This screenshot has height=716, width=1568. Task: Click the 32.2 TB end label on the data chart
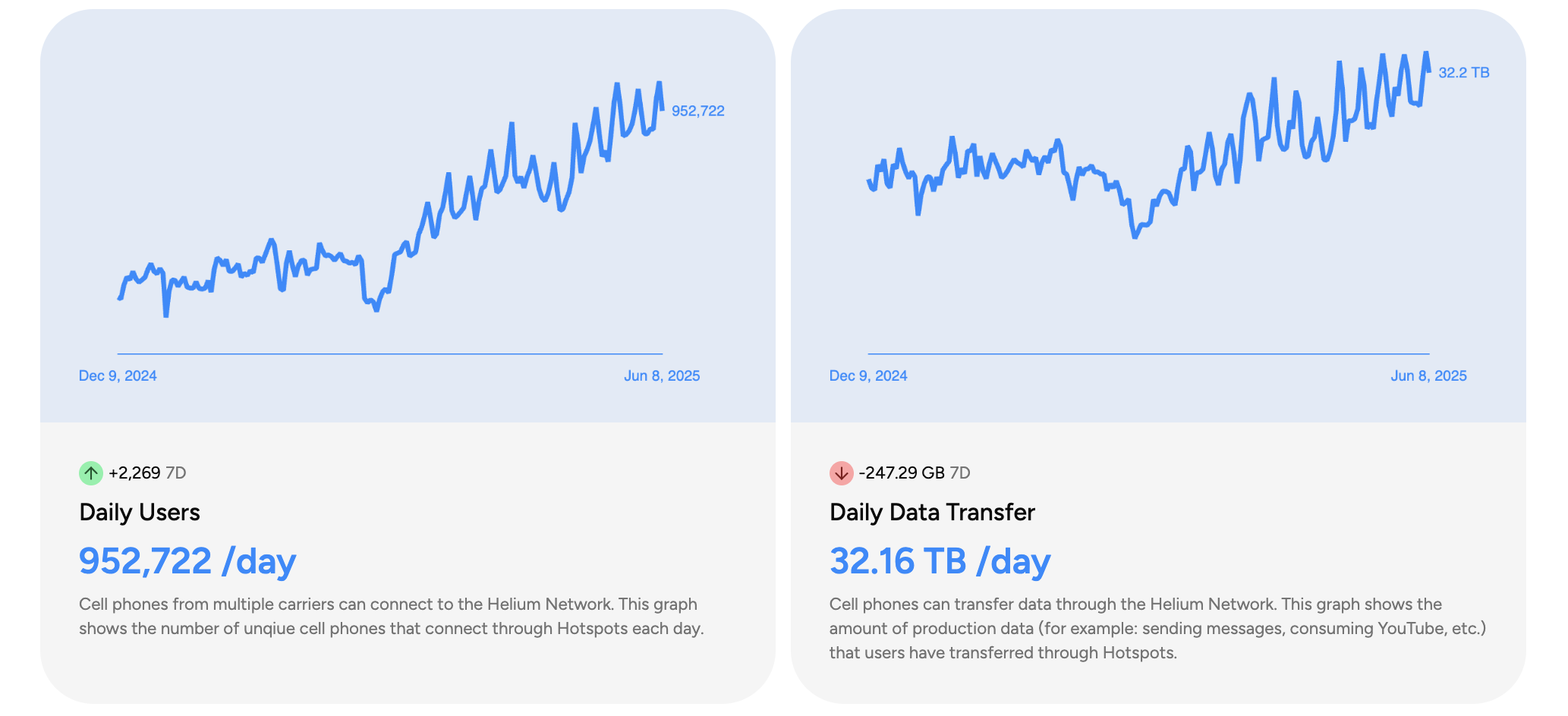tap(1463, 73)
